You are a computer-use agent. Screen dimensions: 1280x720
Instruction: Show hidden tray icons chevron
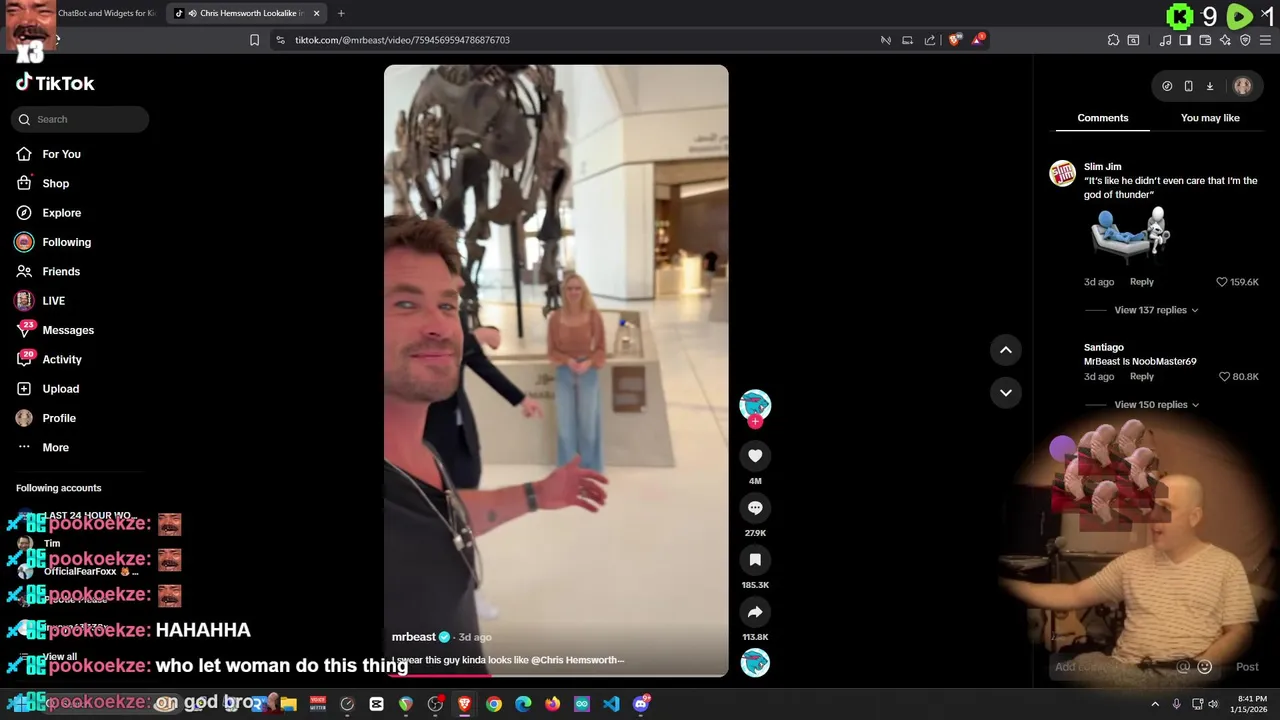tap(1155, 704)
